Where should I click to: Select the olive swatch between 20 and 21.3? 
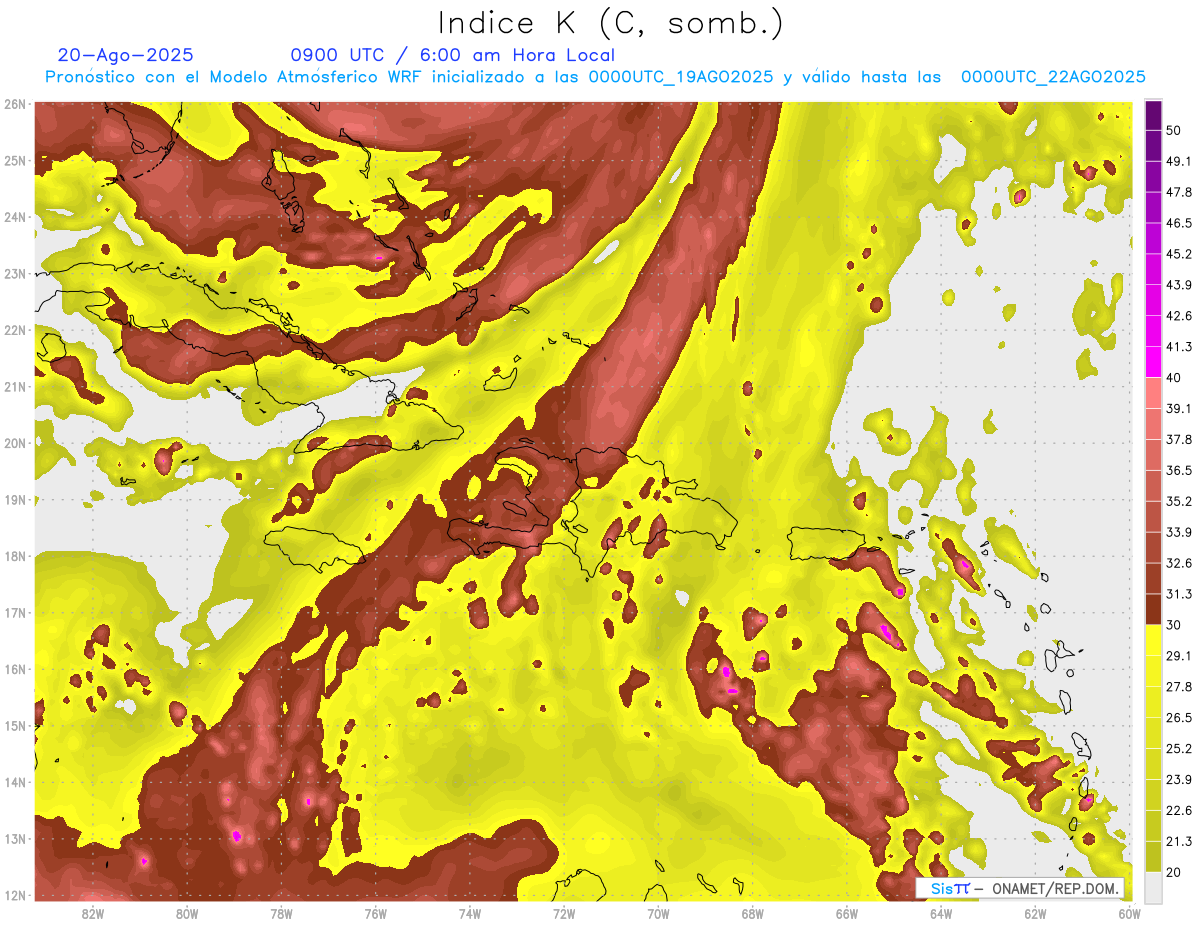click(1153, 856)
